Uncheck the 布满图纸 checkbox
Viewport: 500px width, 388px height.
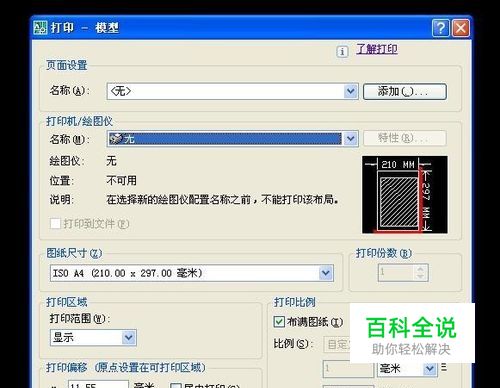(x=279, y=322)
